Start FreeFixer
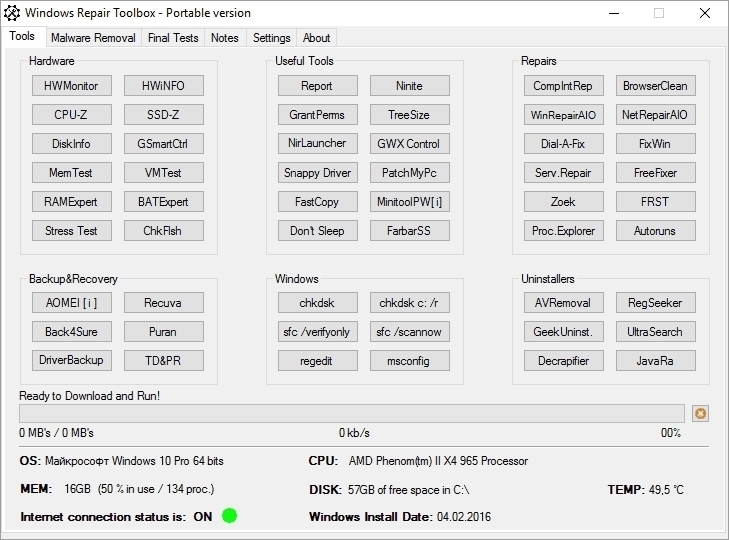Viewport: 729px width, 540px height. click(656, 173)
